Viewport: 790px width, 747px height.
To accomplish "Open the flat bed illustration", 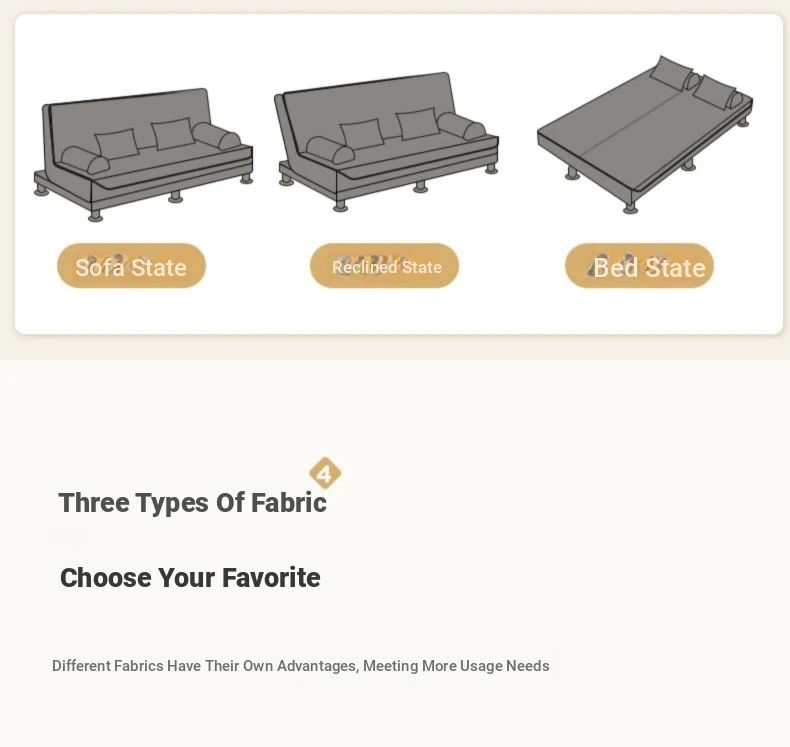I will point(644,135).
